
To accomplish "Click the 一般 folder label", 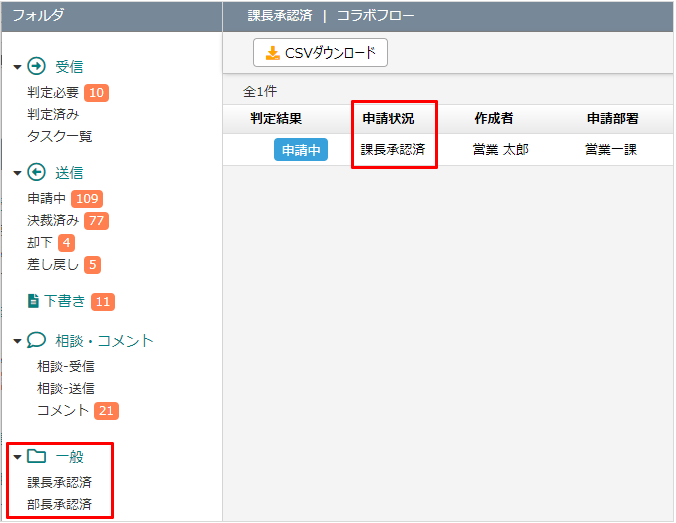I will tap(69, 457).
